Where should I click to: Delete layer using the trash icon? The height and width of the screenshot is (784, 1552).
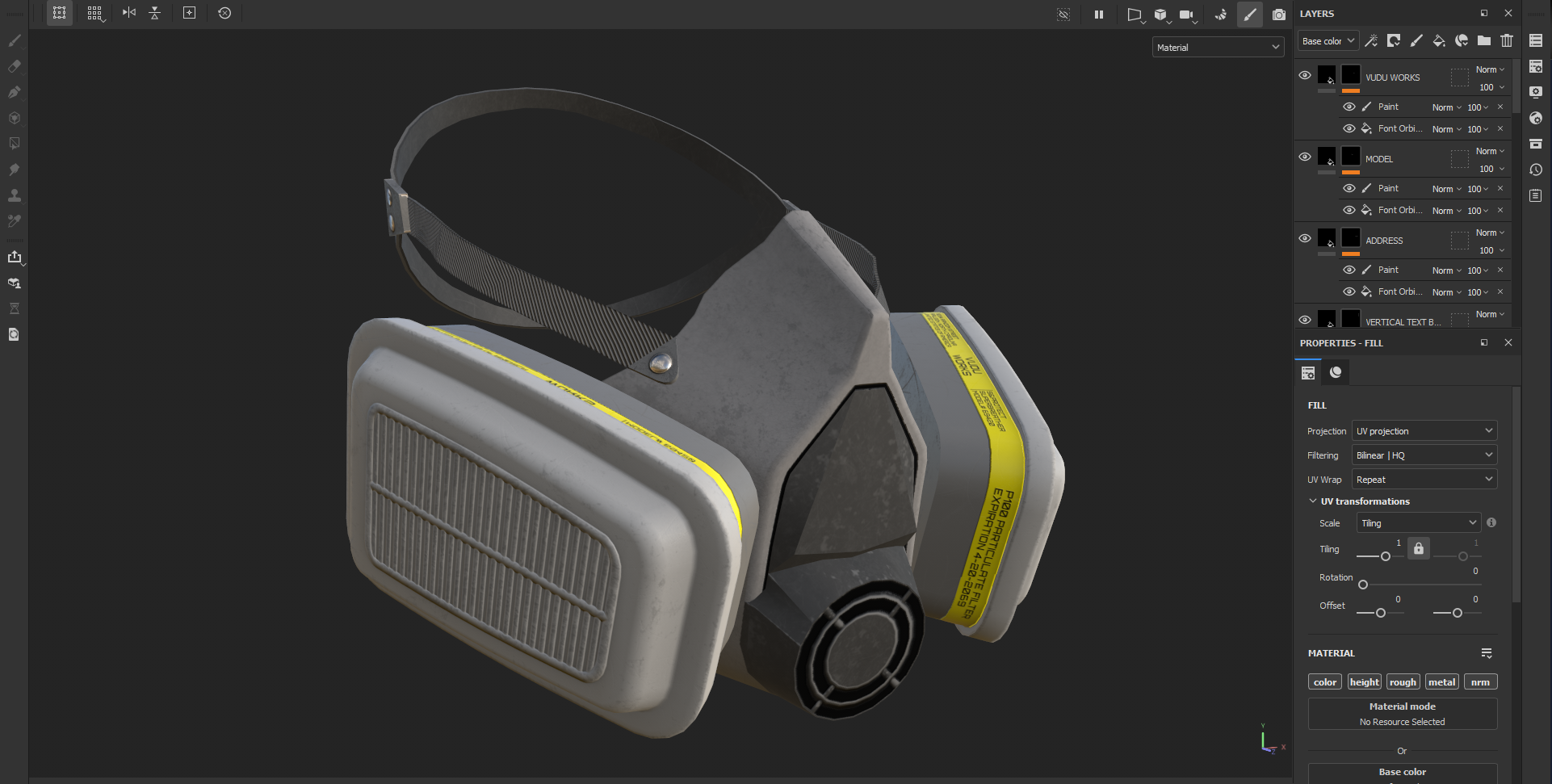[1507, 40]
